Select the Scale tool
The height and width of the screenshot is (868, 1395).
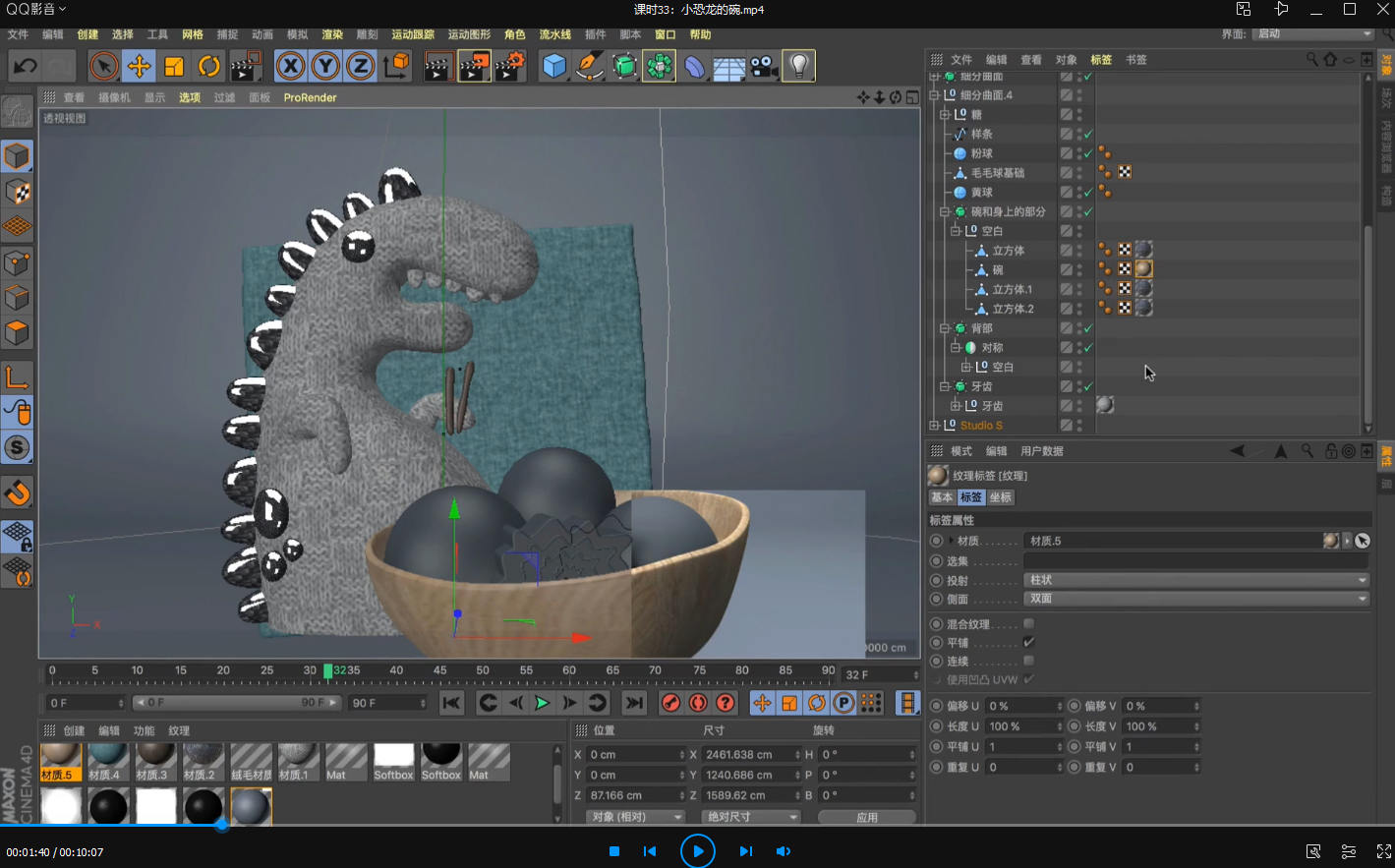click(x=174, y=67)
